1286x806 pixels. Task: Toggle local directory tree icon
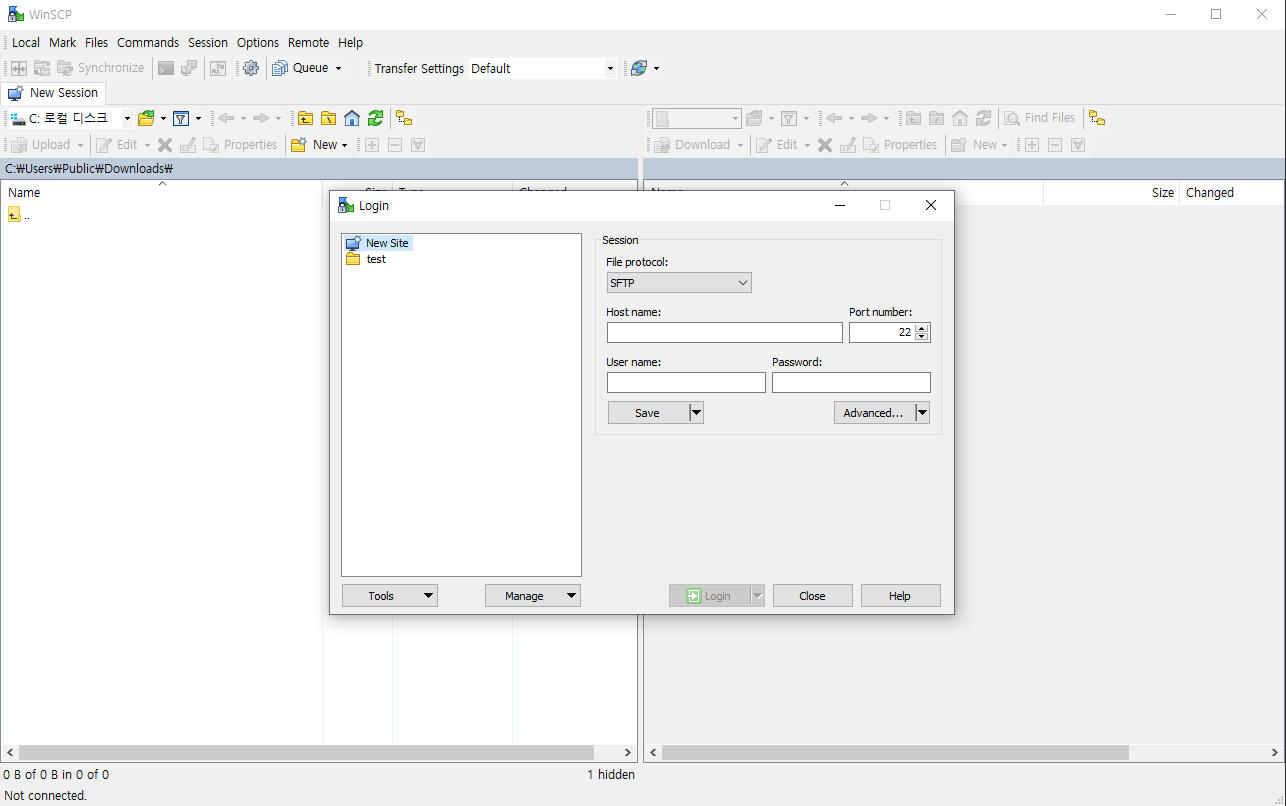pyautogui.click(x=404, y=118)
